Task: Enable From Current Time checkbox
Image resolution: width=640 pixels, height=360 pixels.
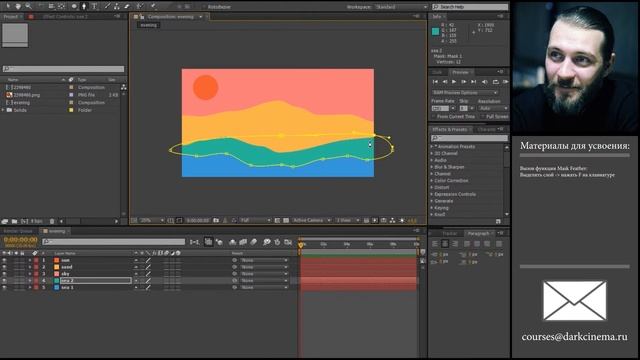Action: tap(434, 117)
